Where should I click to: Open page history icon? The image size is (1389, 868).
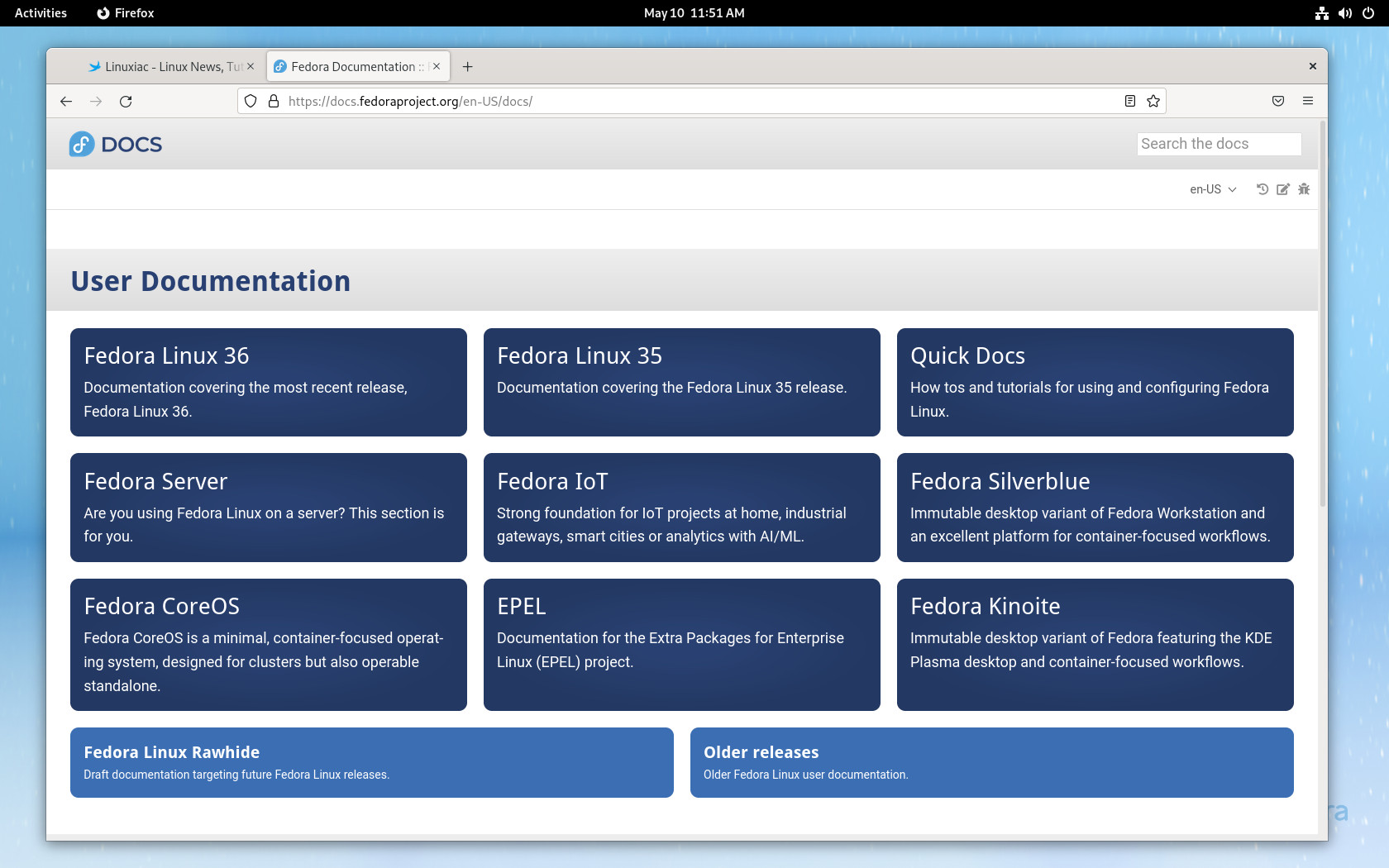point(1263,189)
